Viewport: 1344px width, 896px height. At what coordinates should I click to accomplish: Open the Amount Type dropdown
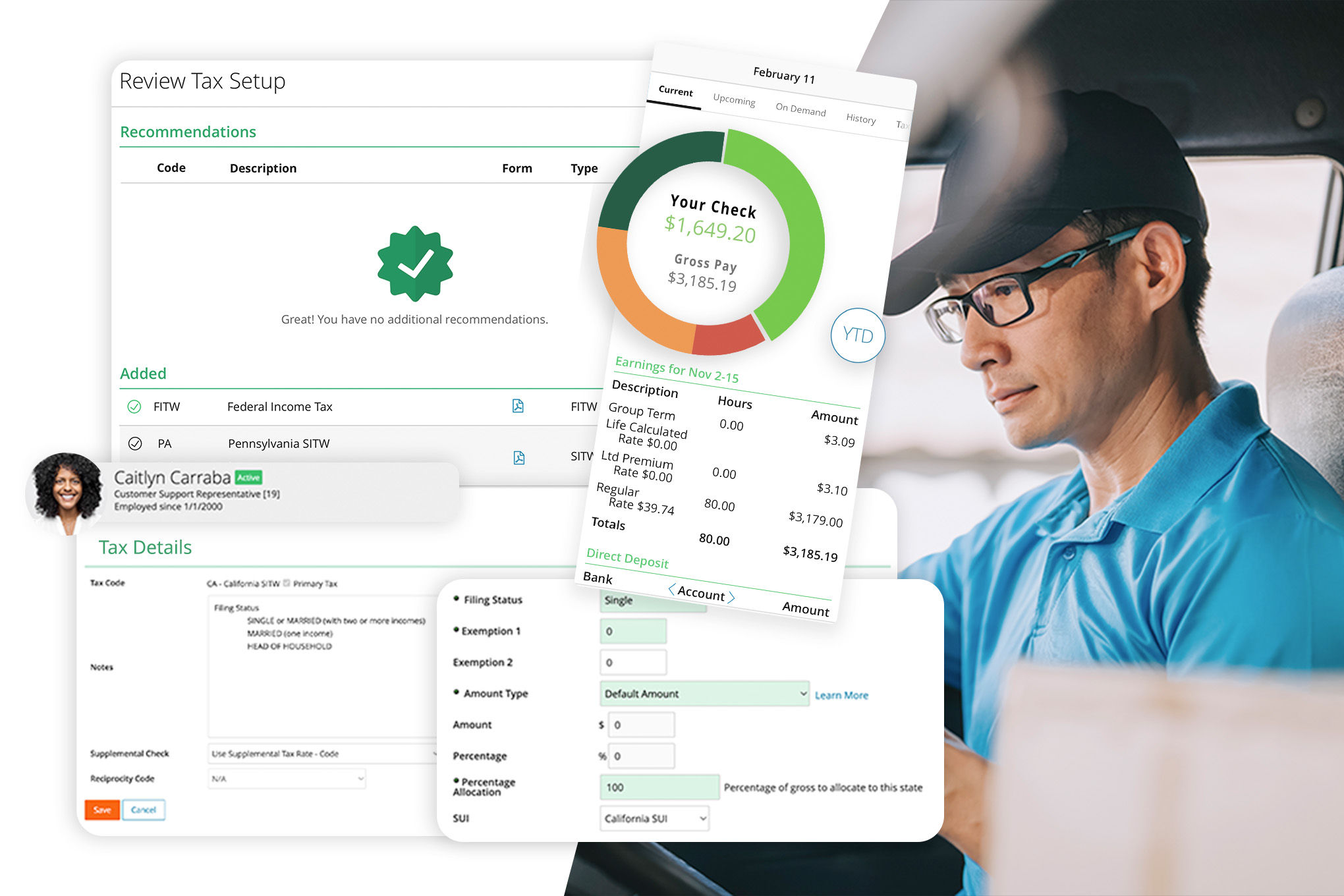(704, 694)
